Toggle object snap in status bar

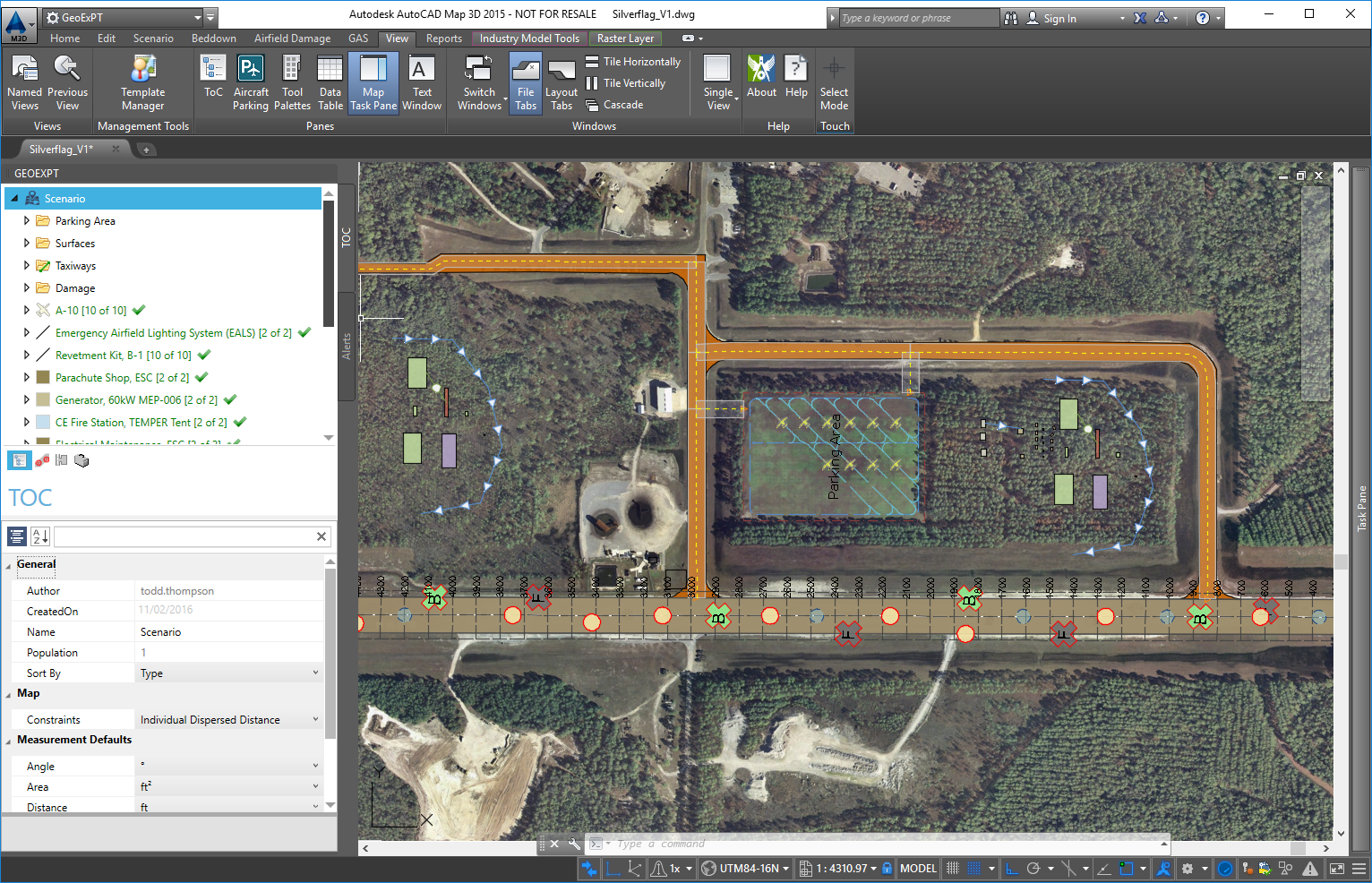[x=1127, y=869]
